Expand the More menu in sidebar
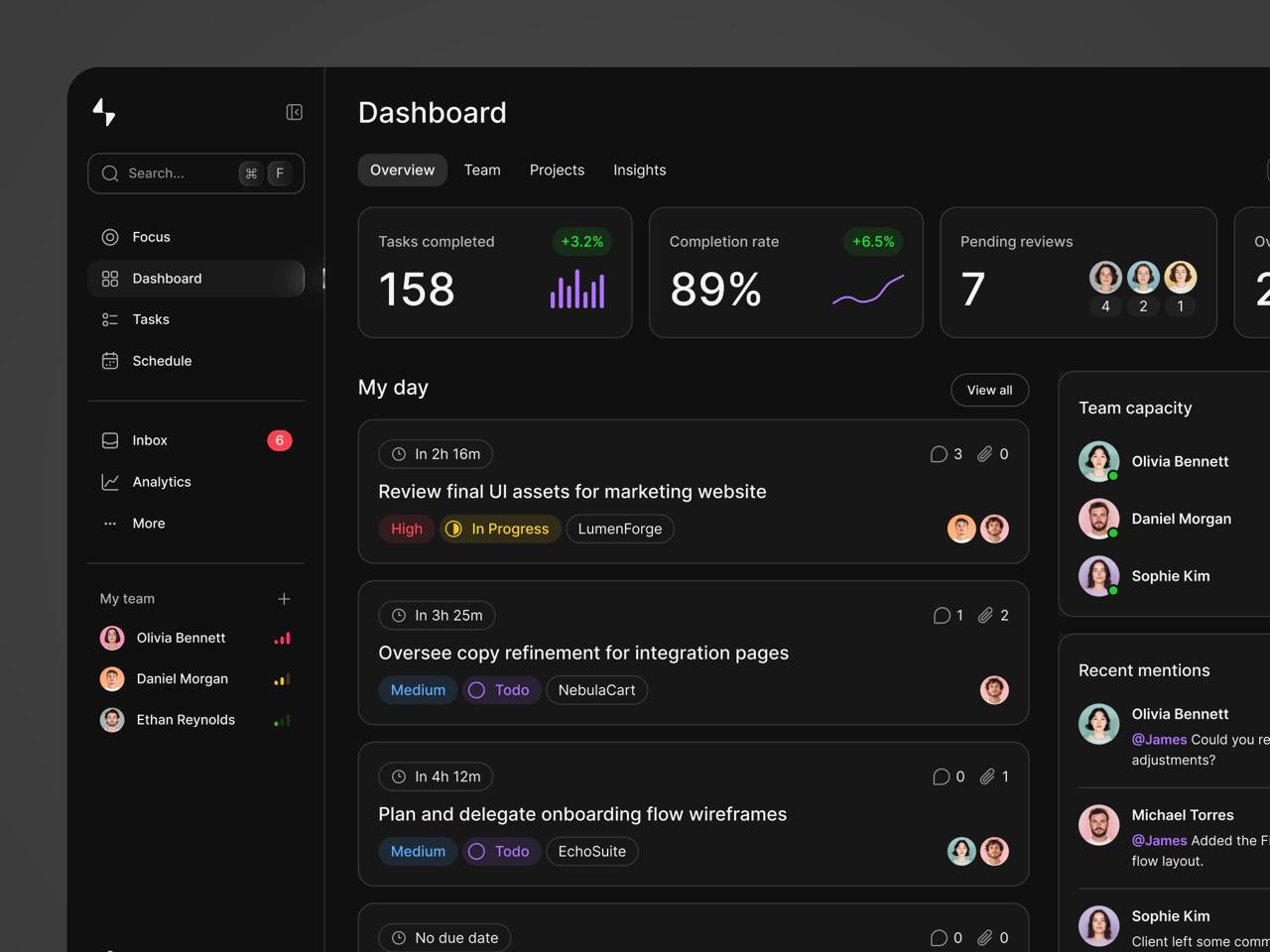The height and width of the screenshot is (952, 1270). click(148, 524)
